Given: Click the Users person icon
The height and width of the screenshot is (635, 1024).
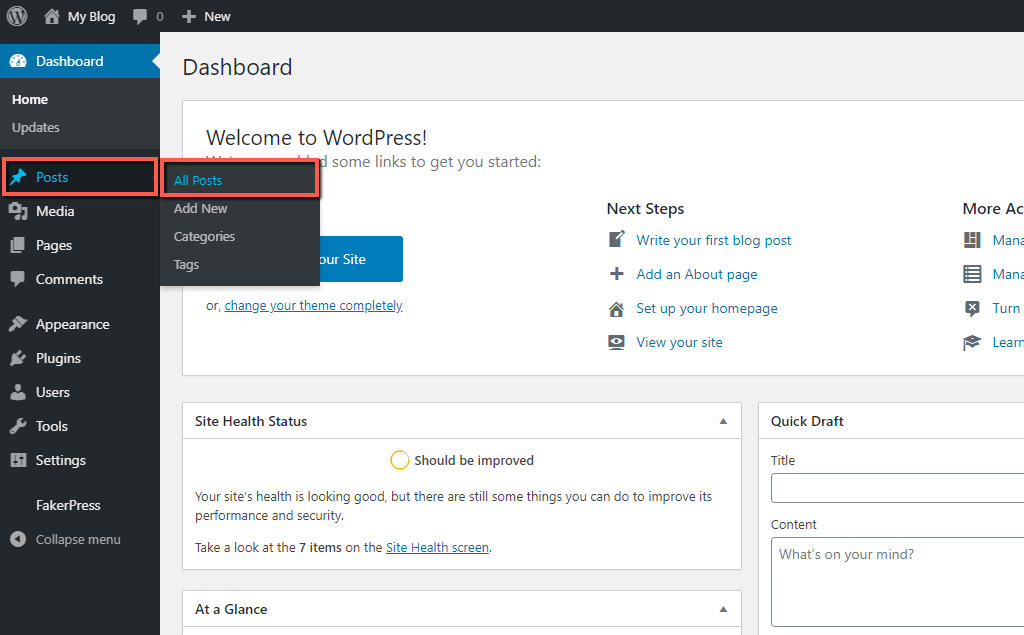Looking at the screenshot, I should [18, 392].
